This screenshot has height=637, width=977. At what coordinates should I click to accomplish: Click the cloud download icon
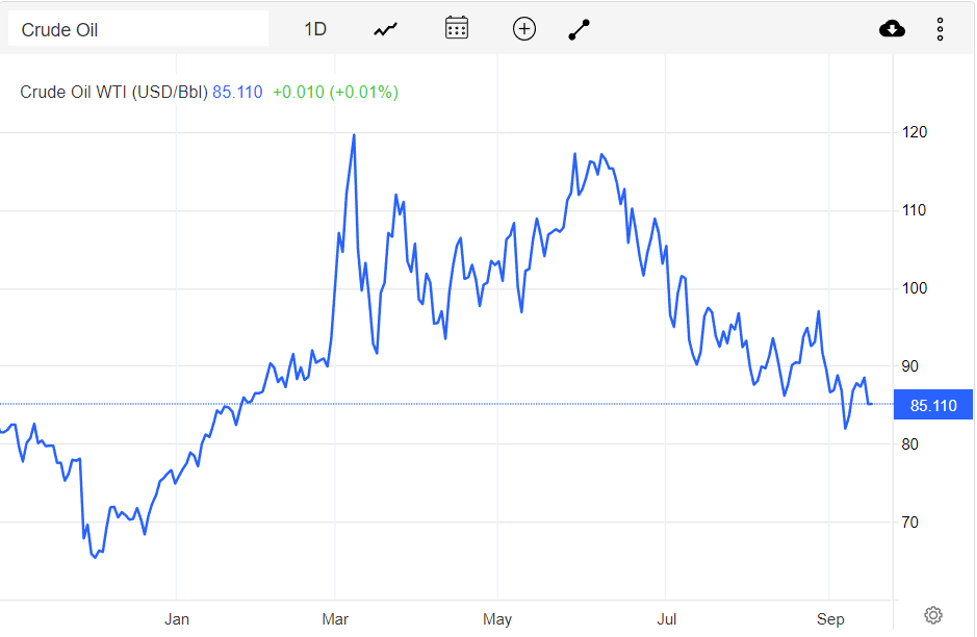click(x=892, y=29)
